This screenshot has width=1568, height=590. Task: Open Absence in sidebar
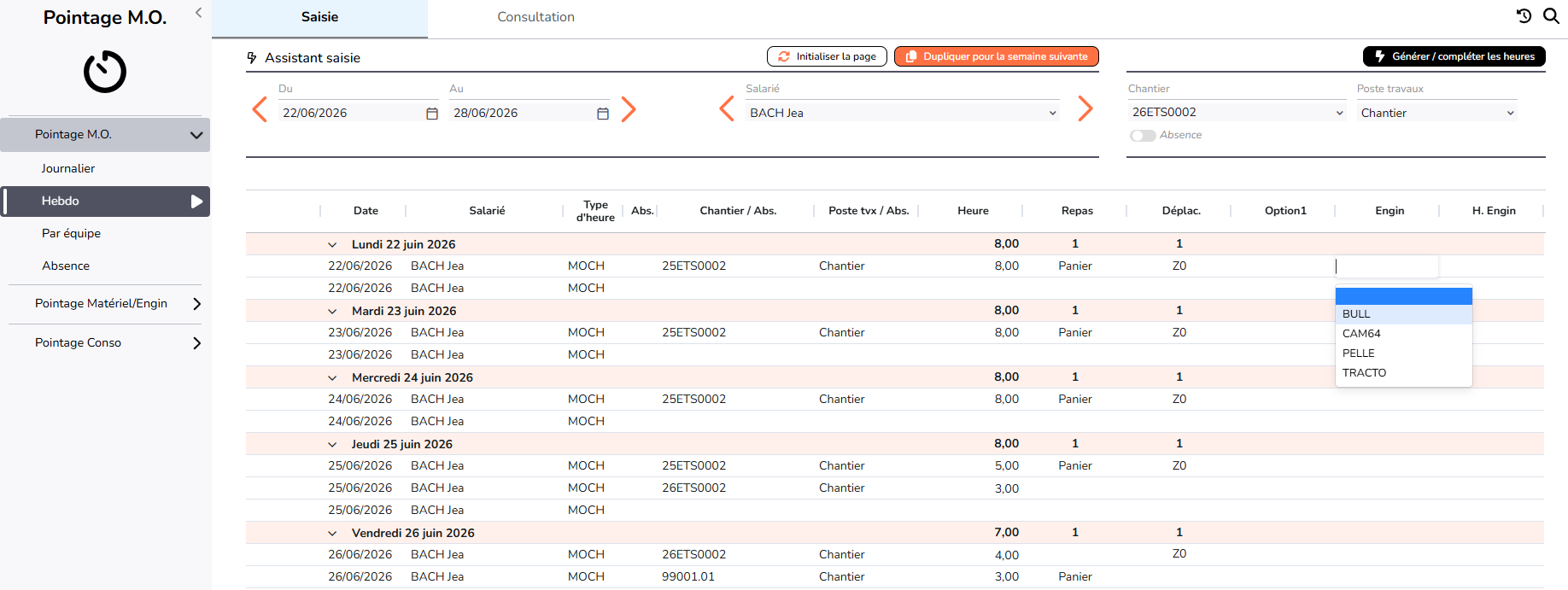tap(66, 266)
